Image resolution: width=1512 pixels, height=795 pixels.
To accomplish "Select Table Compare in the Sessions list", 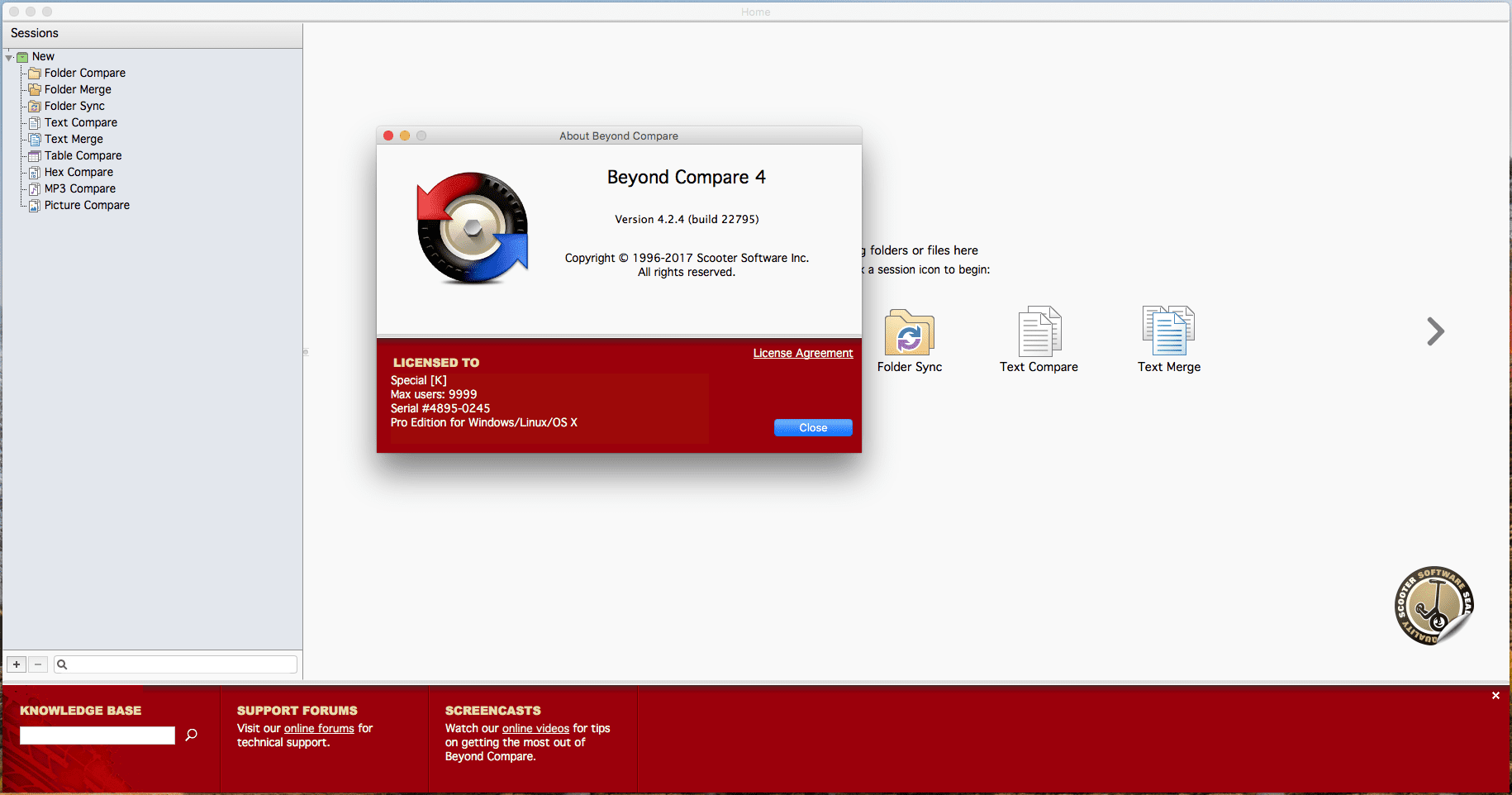I will pos(83,156).
